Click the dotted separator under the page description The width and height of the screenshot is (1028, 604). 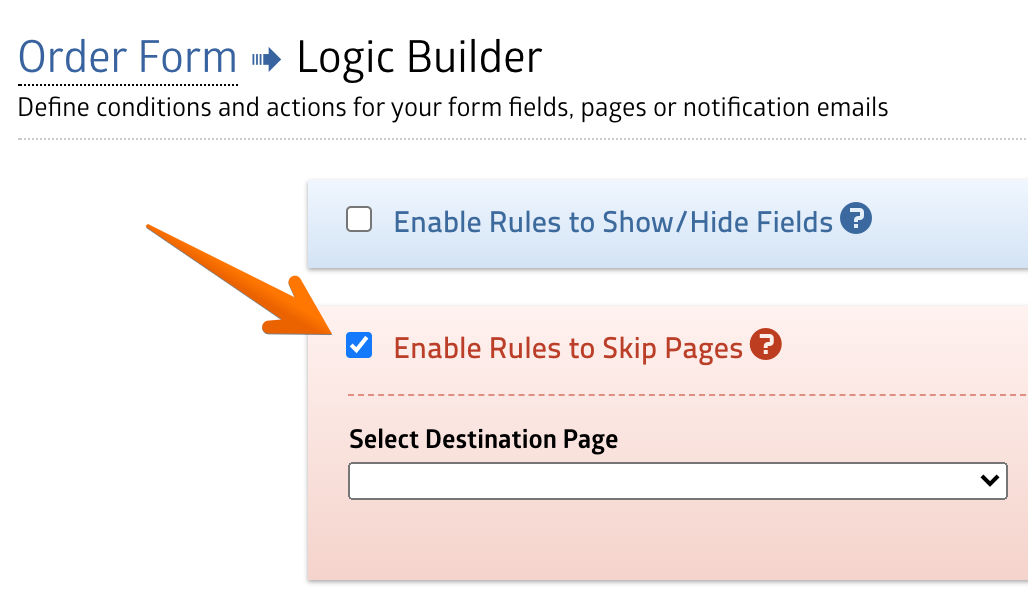pyautogui.click(x=500, y=139)
